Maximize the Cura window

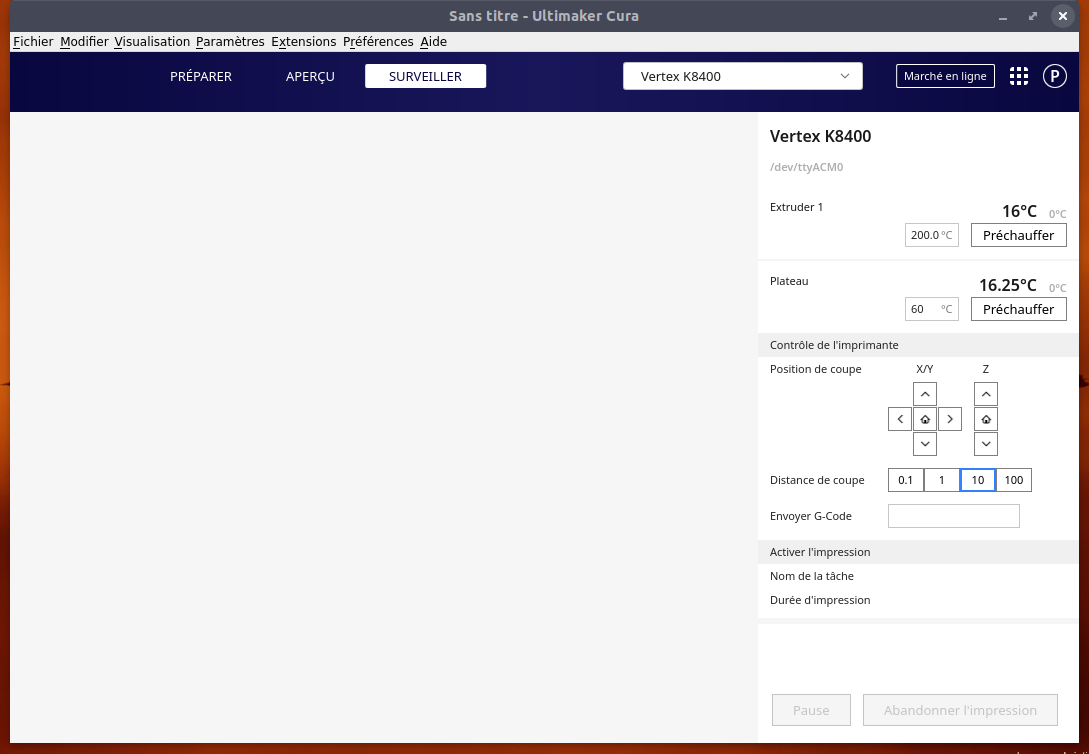(1033, 16)
